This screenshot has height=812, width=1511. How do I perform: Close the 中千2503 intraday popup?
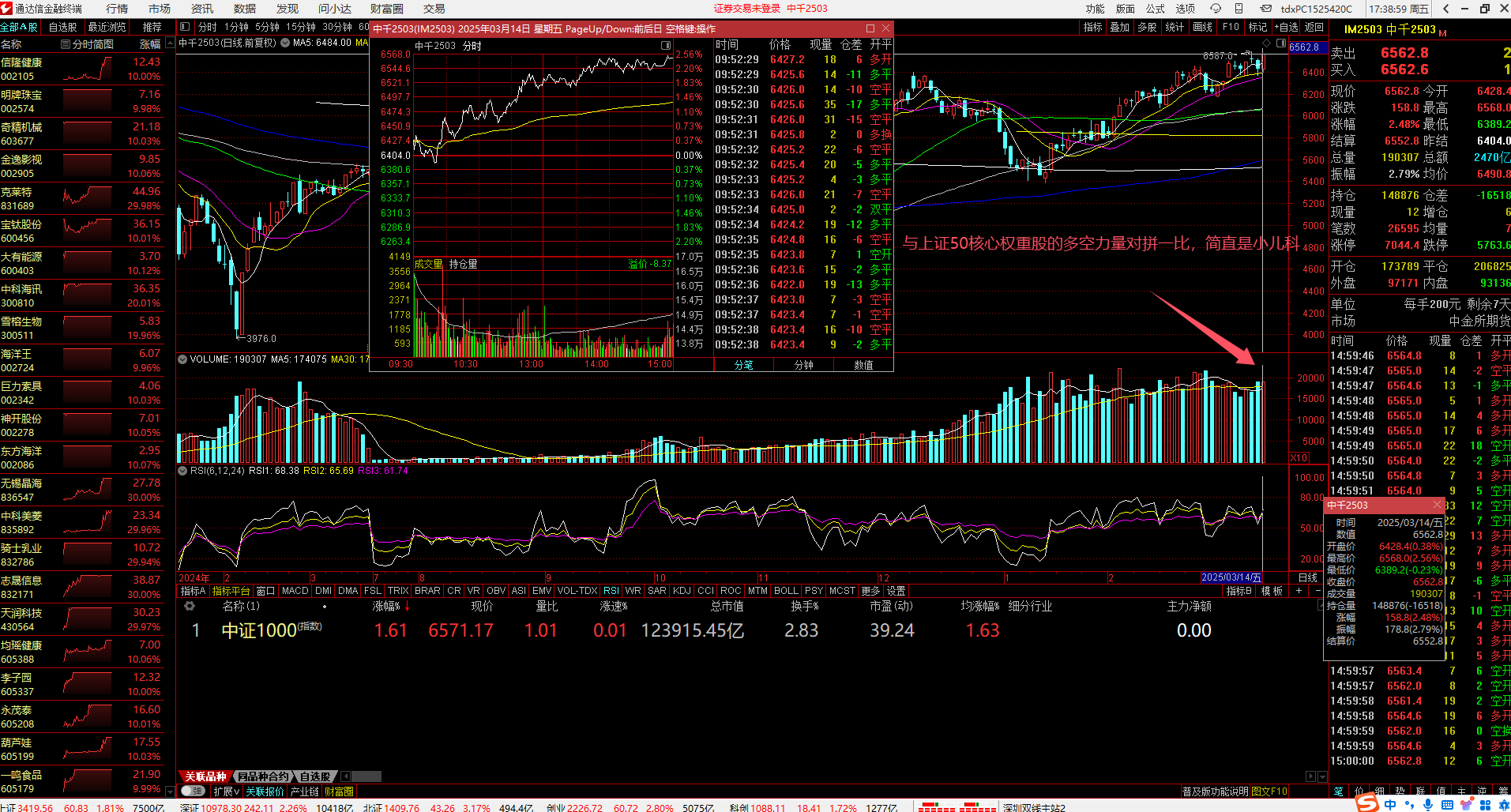(885, 28)
